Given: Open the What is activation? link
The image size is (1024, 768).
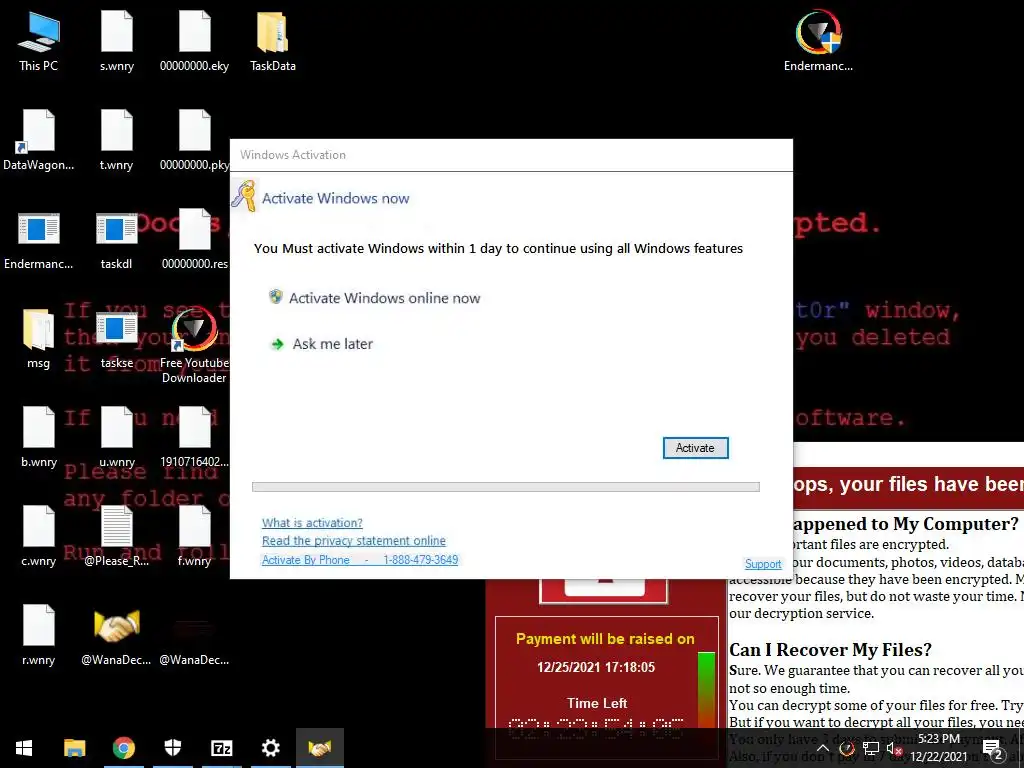Looking at the screenshot, I should (312, 522).
